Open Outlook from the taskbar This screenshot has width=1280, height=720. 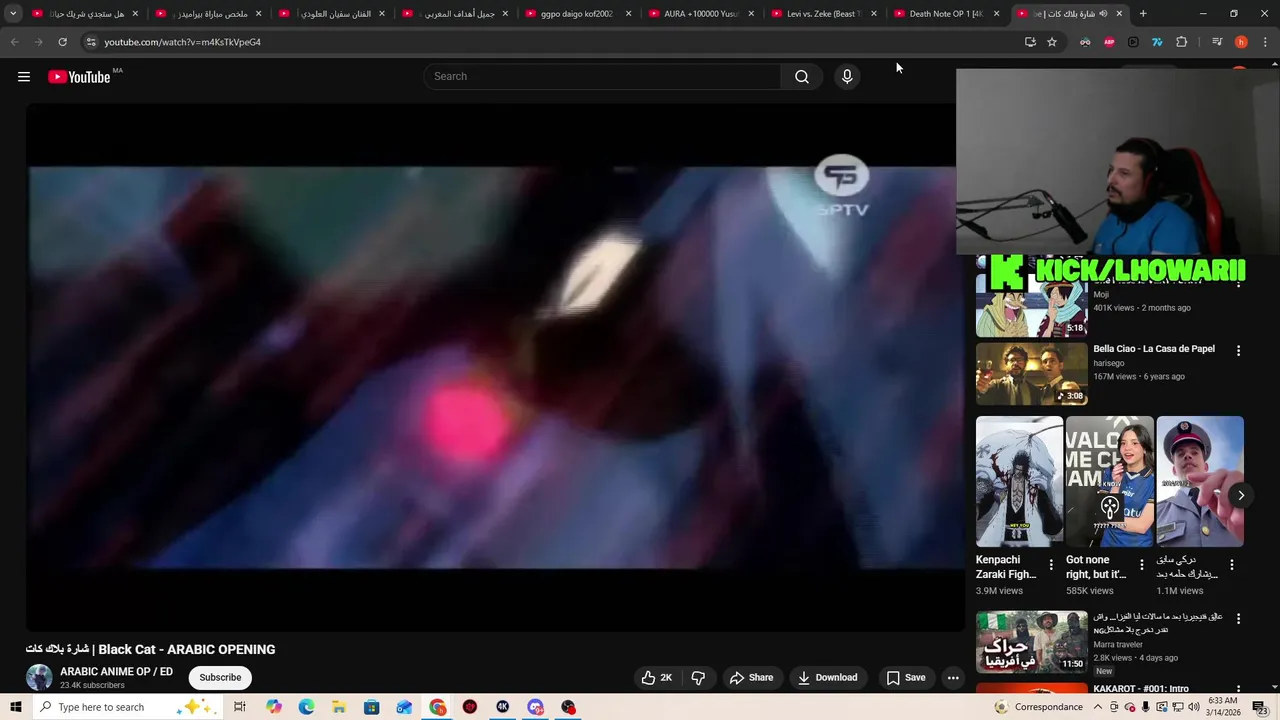click(x=404, y=707)
